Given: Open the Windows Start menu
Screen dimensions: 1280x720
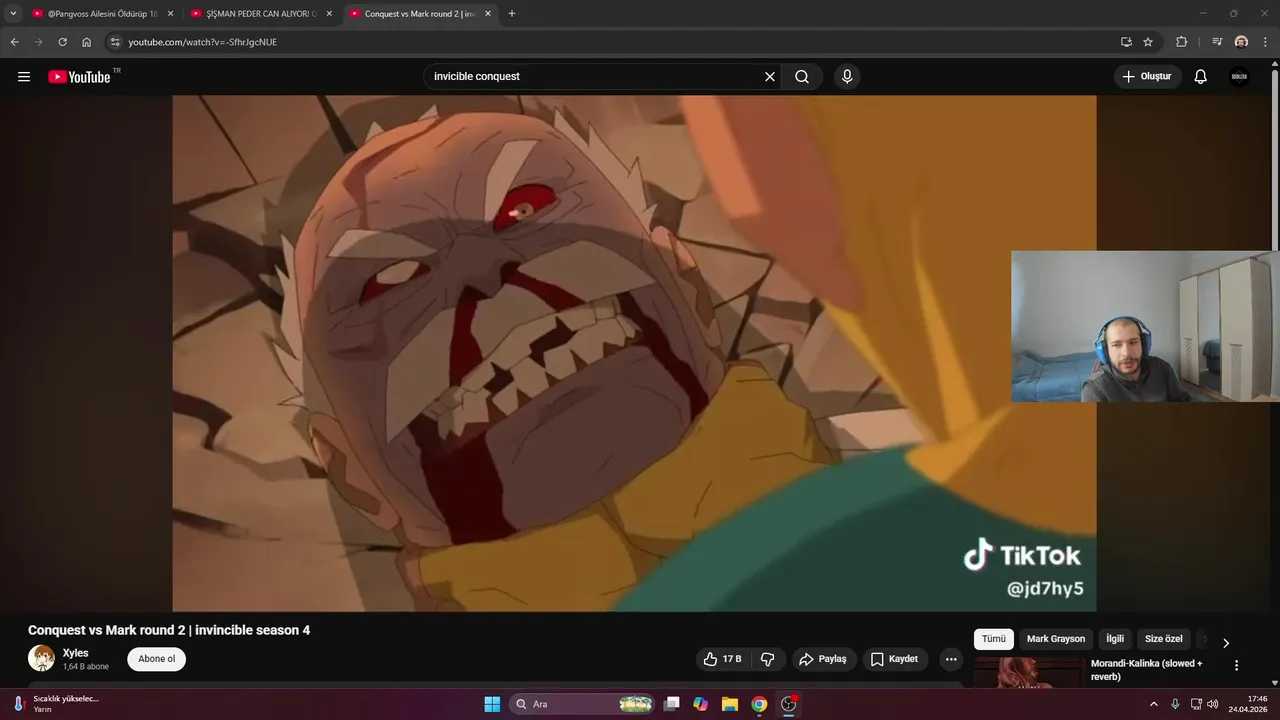Looking at the screenshot, I should [x=492, y=704].
